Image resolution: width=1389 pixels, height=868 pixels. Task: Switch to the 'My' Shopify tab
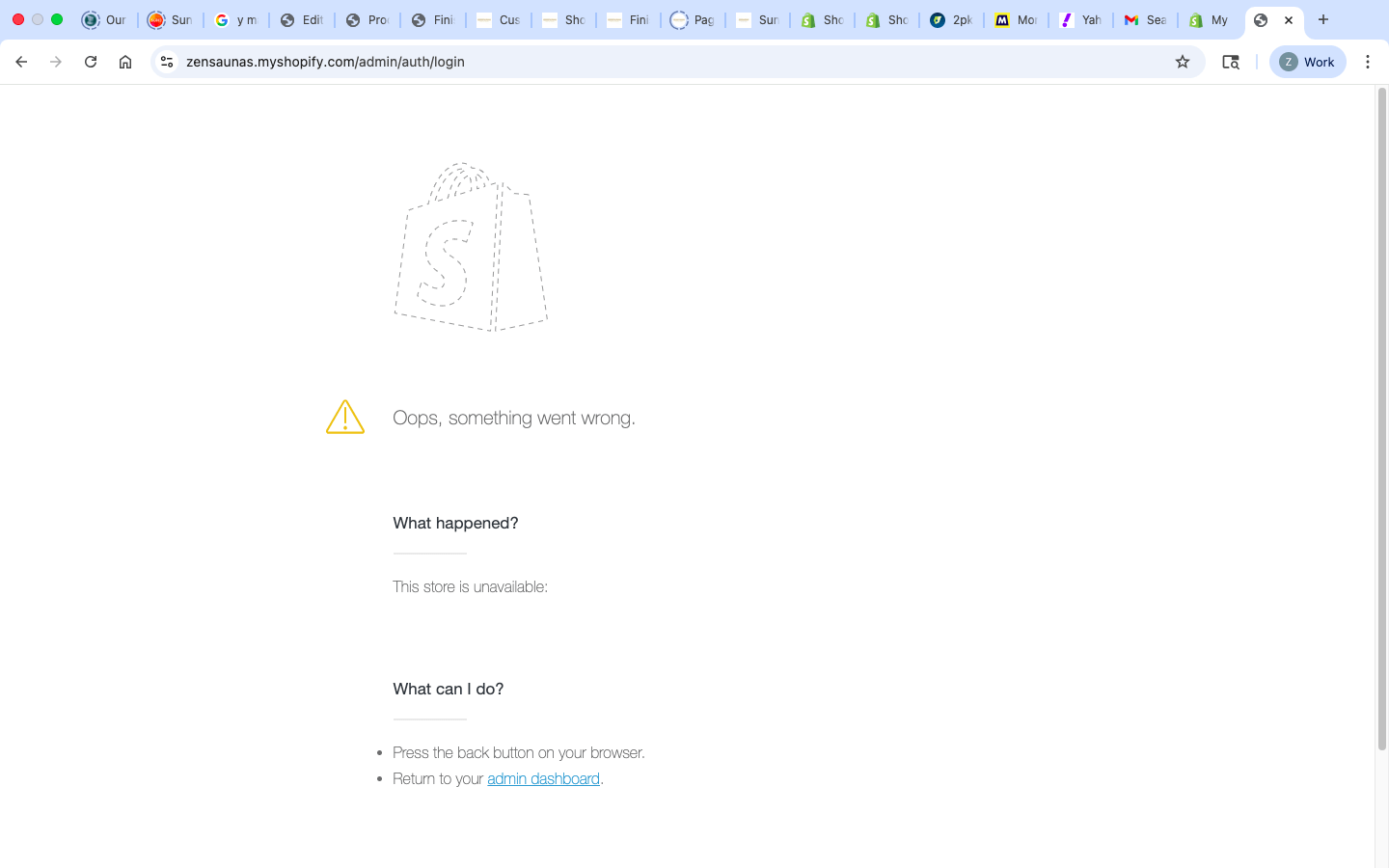[x=1210, y=20]
